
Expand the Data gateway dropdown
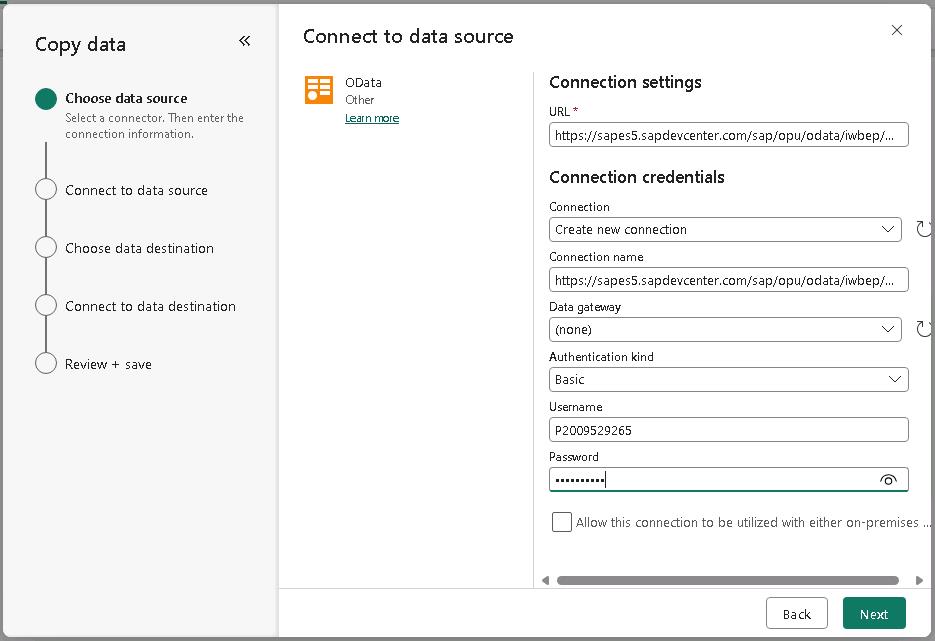(728, 329)
